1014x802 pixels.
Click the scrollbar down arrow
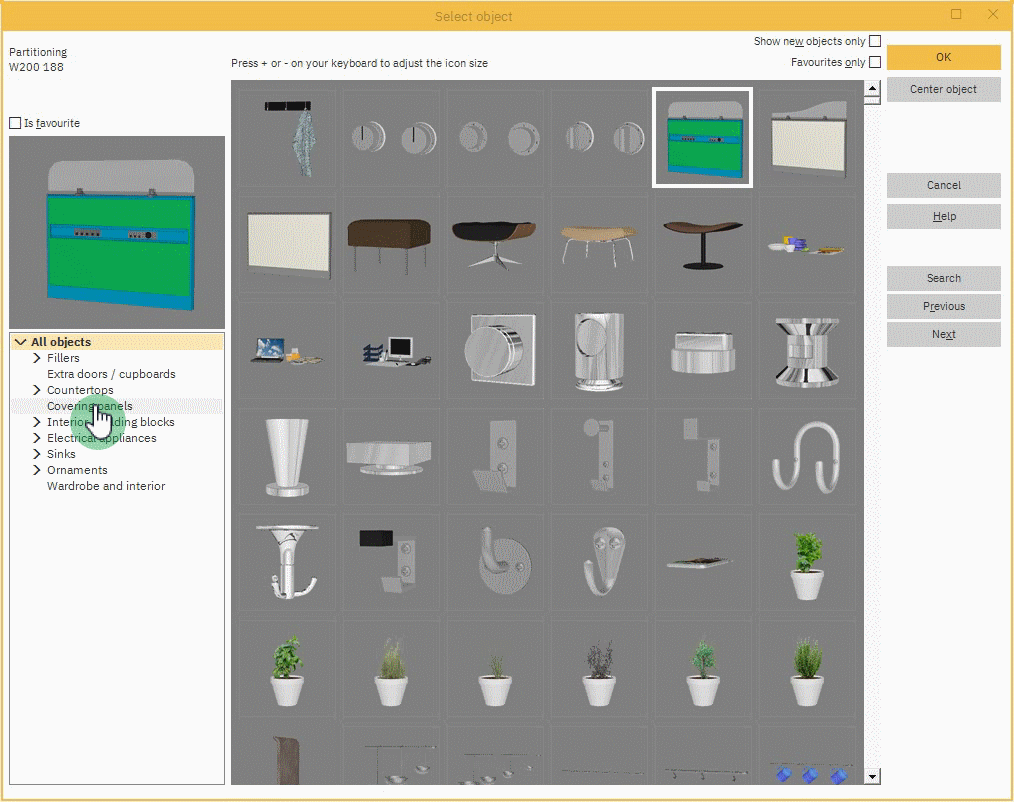(x=872, y=776)
